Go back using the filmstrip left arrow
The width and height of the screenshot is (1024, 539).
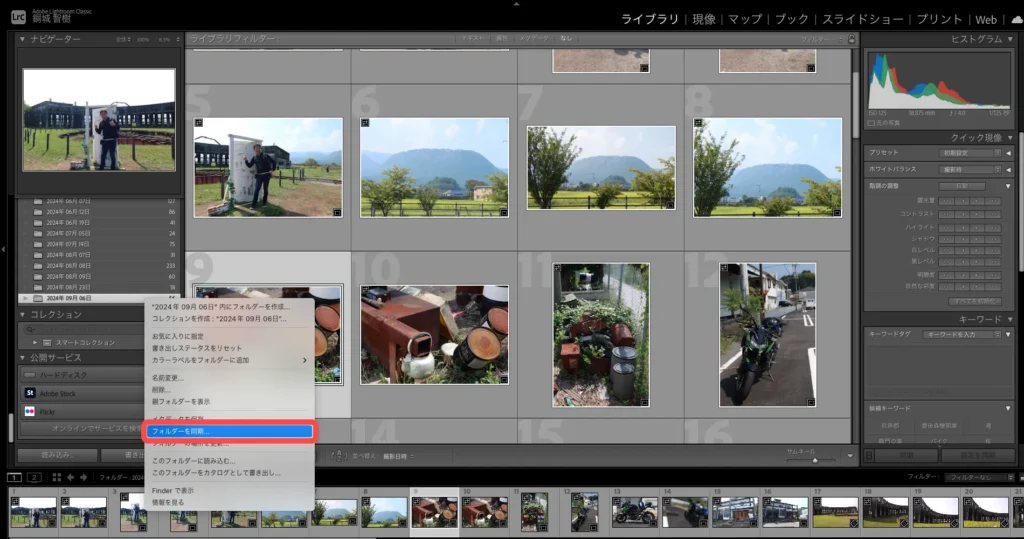[x=71, y=477]
